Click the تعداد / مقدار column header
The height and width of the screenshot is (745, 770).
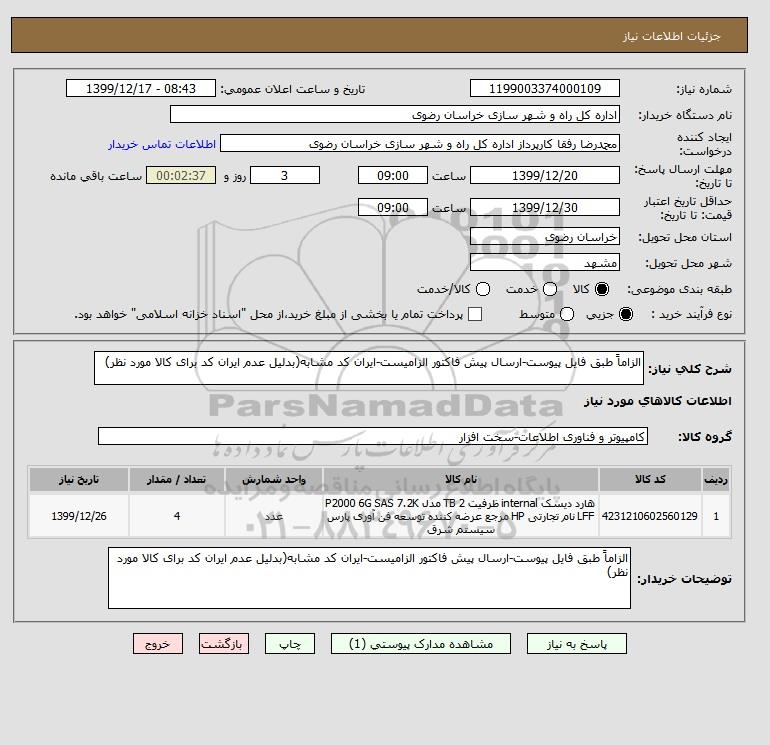click(x=177, y=479)
